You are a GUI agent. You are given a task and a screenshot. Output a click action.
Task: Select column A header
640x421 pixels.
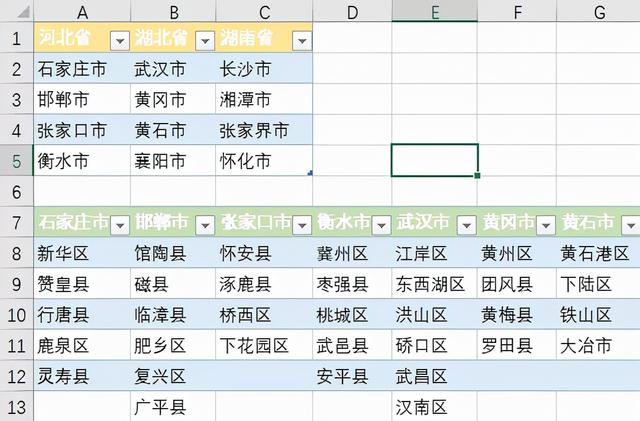click(82, 12)
